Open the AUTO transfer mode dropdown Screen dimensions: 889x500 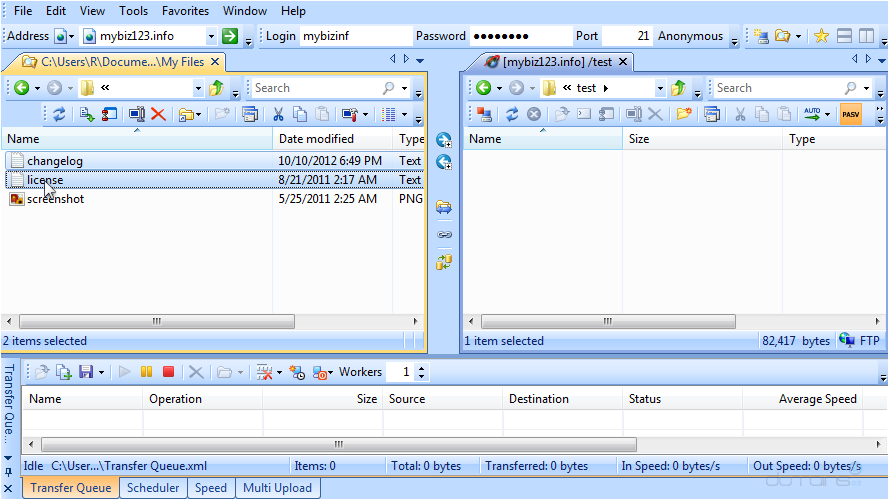(827, 115)
